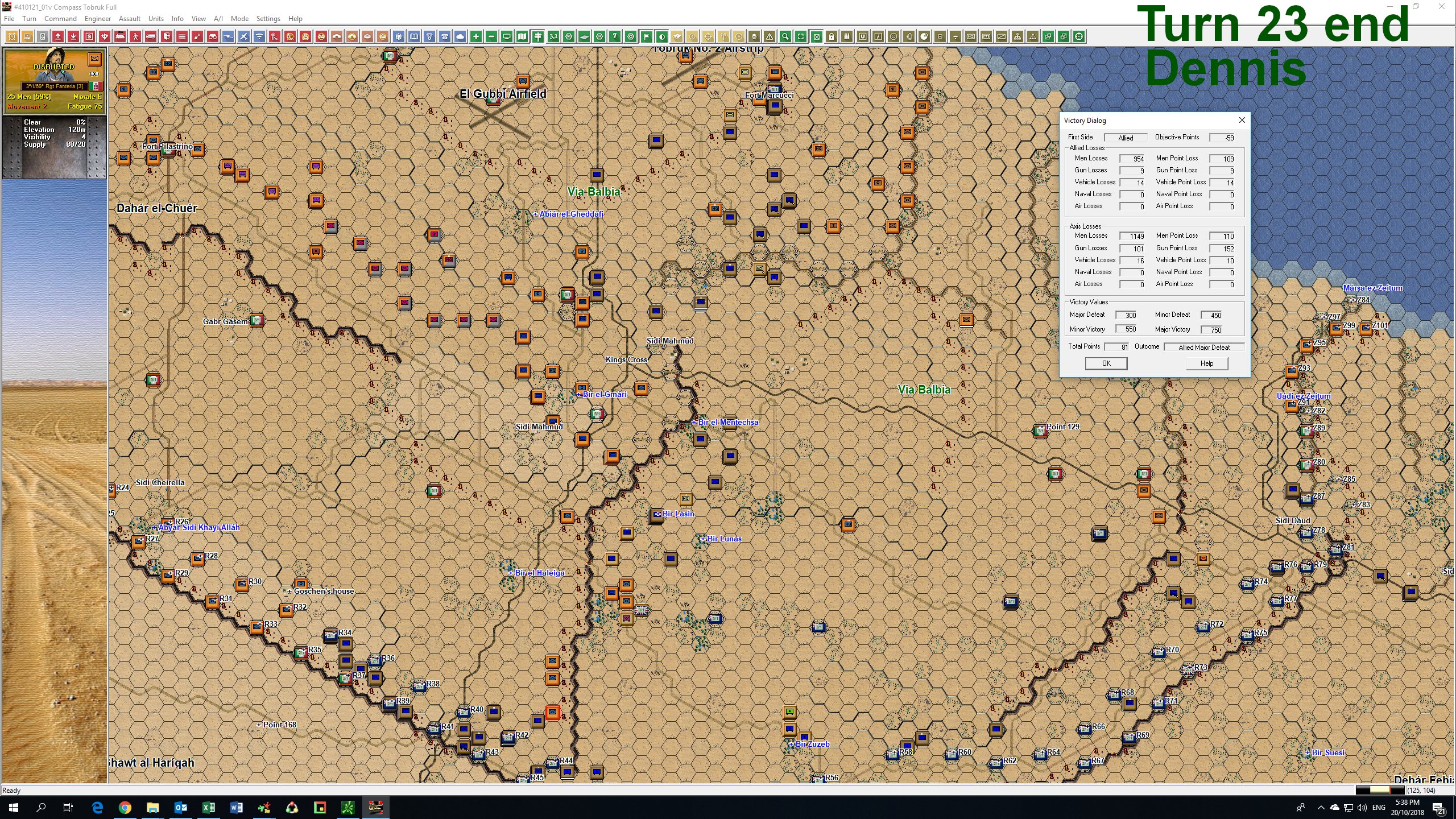Viewport: 1456px width, 819px height.
Task: Click the air mission airplane icon
Action: (243, 36)
